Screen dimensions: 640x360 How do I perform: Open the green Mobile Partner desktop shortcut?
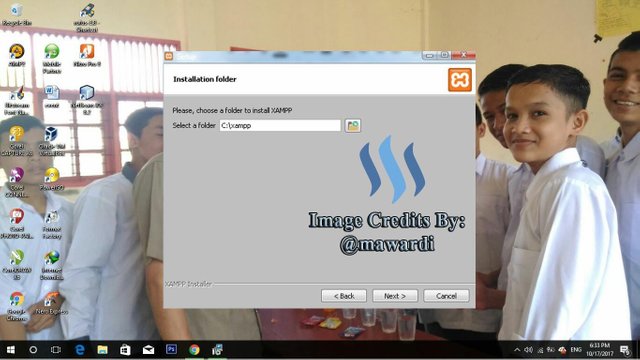click(52, 58)
